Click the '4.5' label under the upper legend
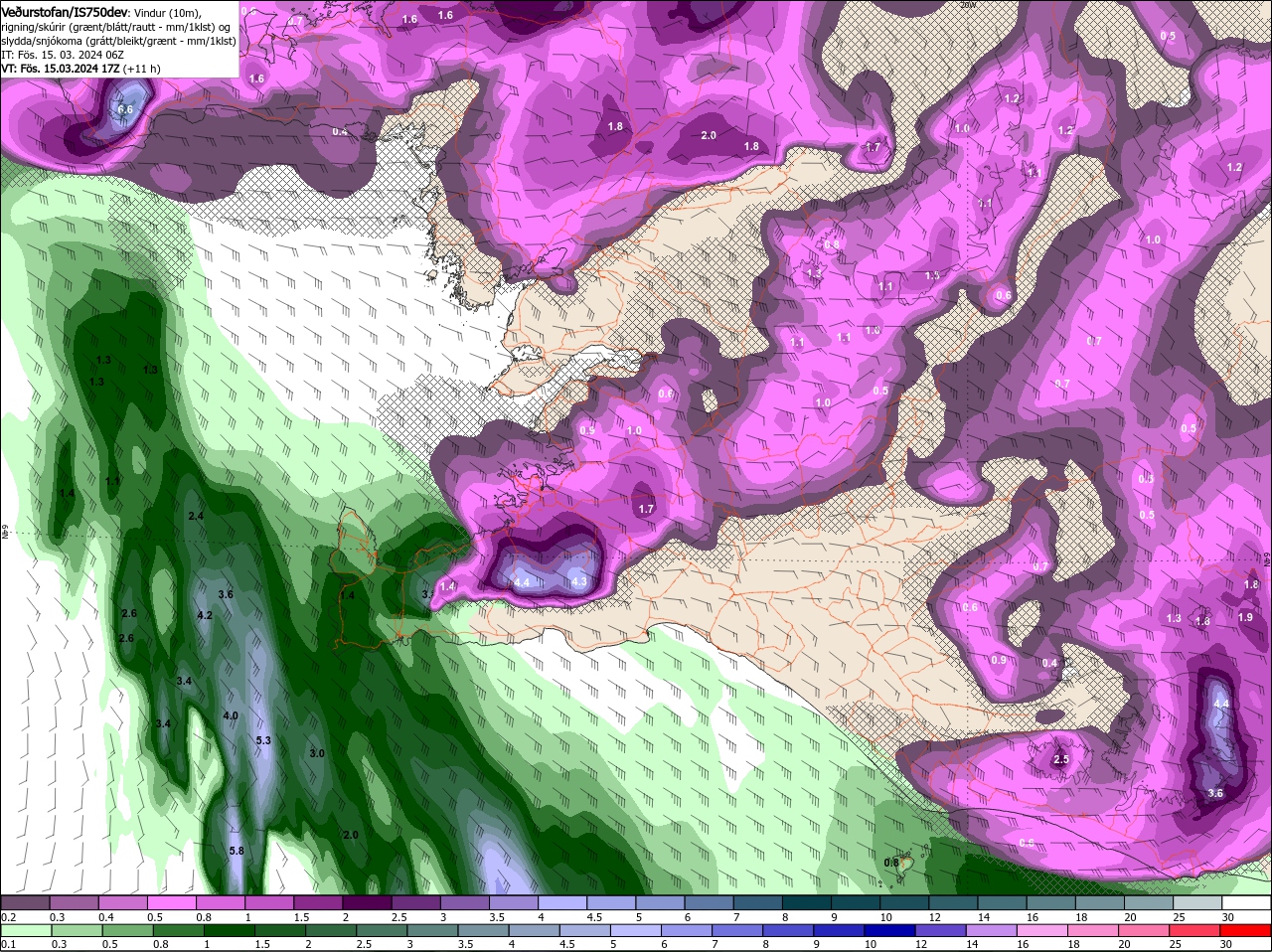Viewport: 1272px width, 952px height. coord(592,916)
